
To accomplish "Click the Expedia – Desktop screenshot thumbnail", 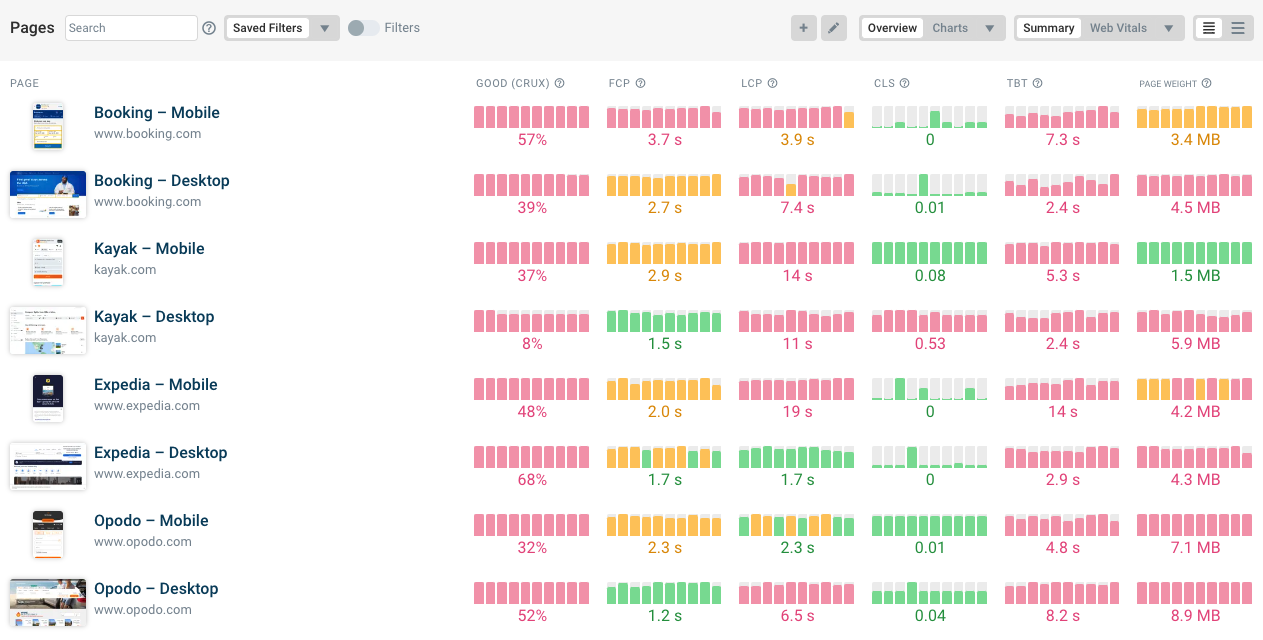I will click(48, 466).
